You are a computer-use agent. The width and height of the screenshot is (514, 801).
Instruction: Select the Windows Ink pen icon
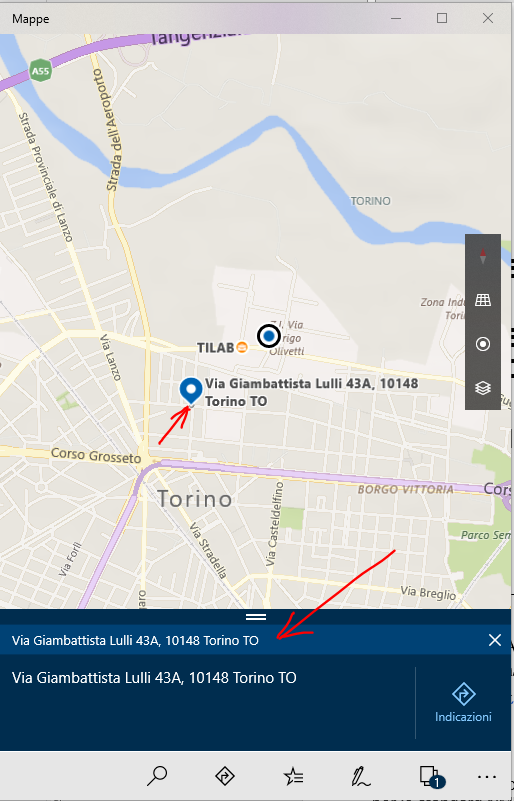coord(361,776)
